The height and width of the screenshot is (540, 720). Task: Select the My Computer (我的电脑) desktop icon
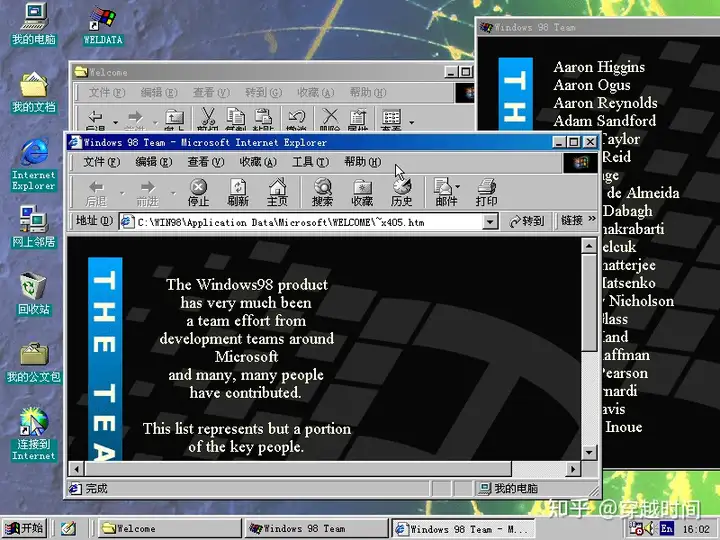click(x=34, y=24)
